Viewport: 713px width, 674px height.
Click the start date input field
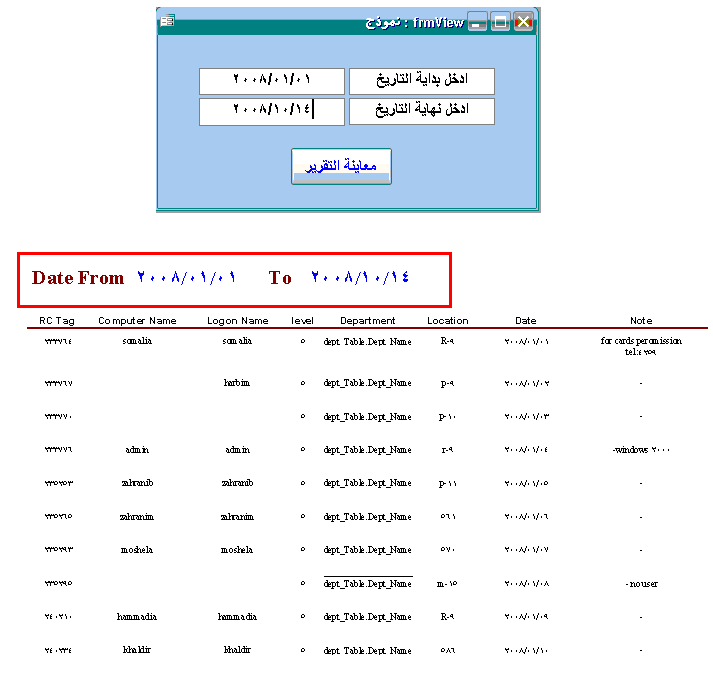[272, 81]
